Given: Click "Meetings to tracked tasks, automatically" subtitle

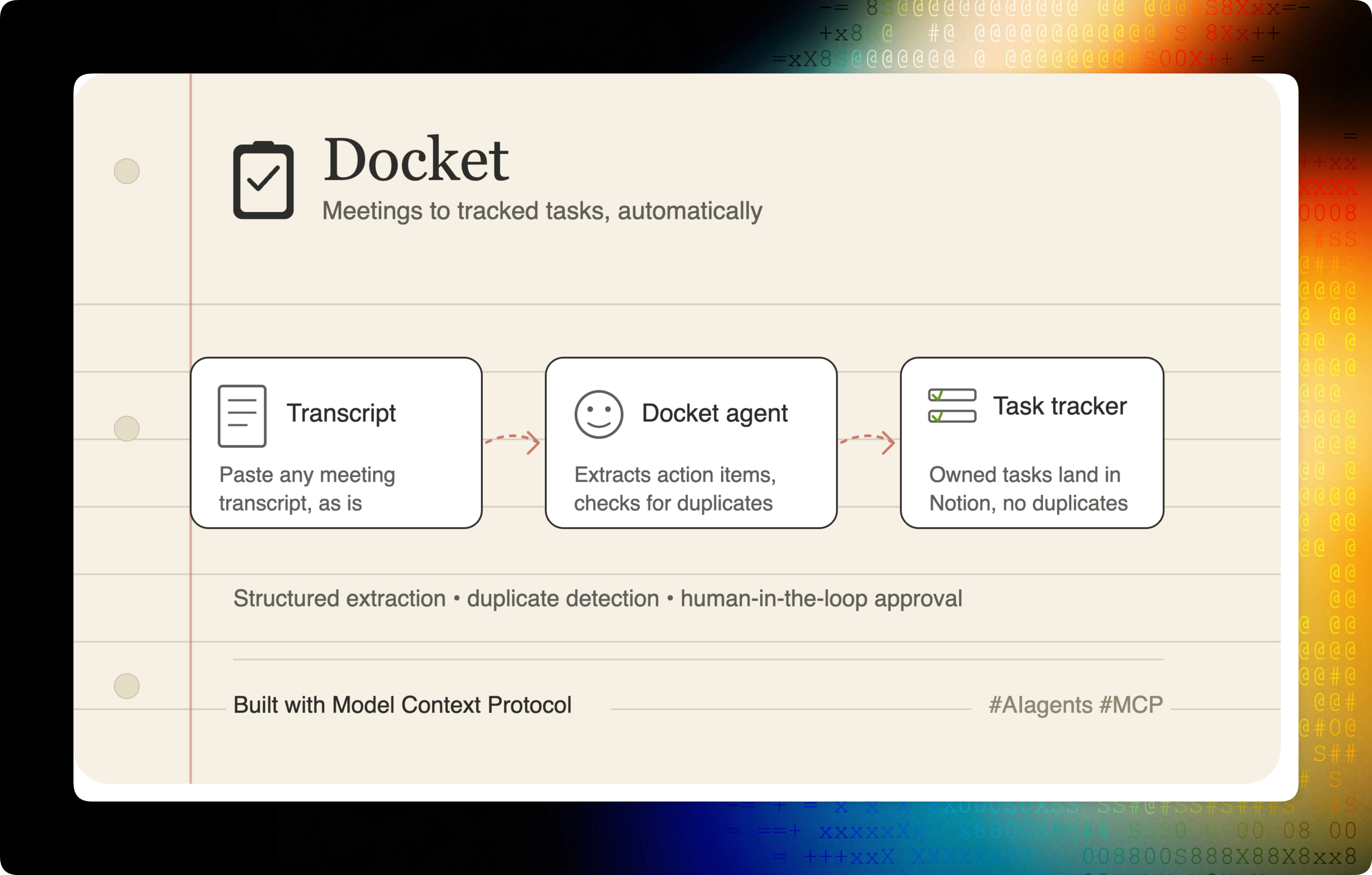Looking at the screenshot, I should [542, 211].
